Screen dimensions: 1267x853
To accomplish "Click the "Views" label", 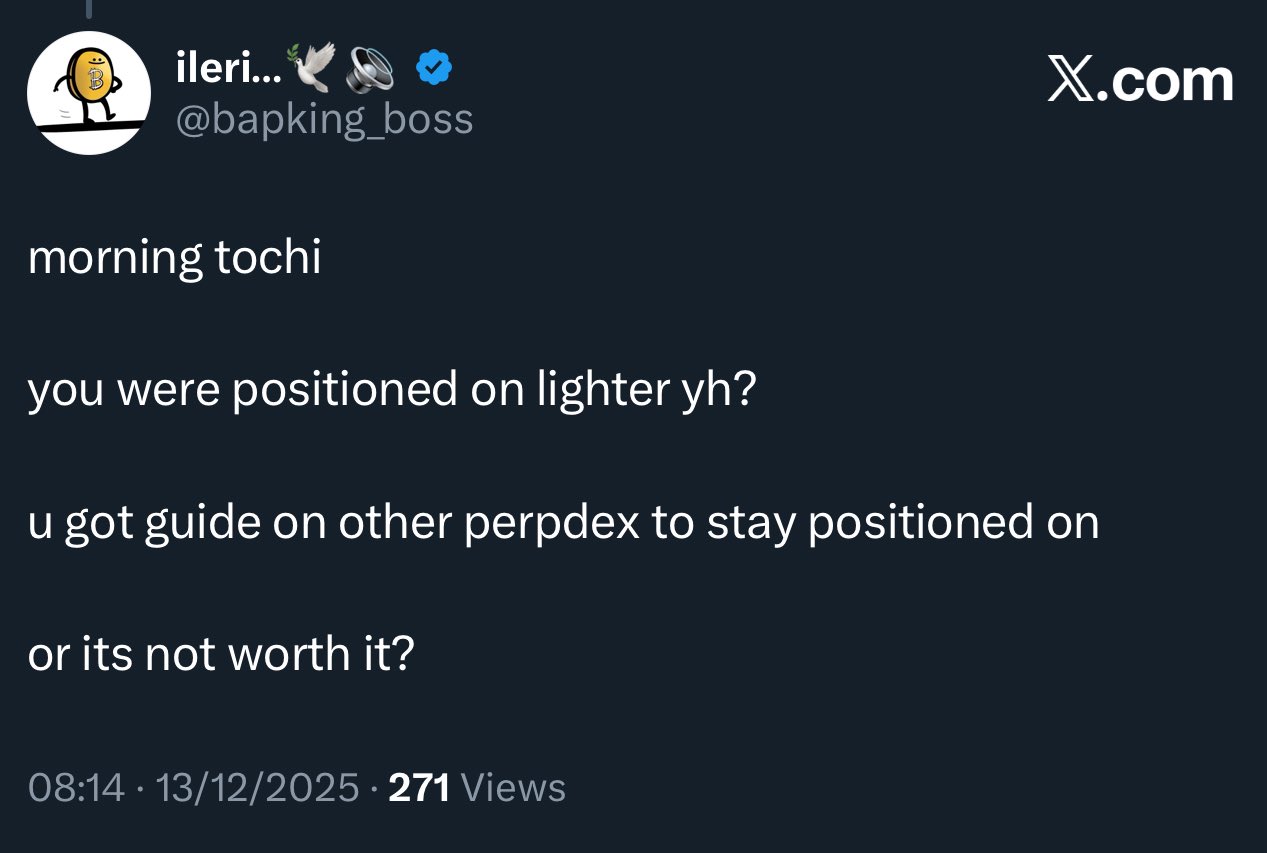I will [x=514, y=788].
